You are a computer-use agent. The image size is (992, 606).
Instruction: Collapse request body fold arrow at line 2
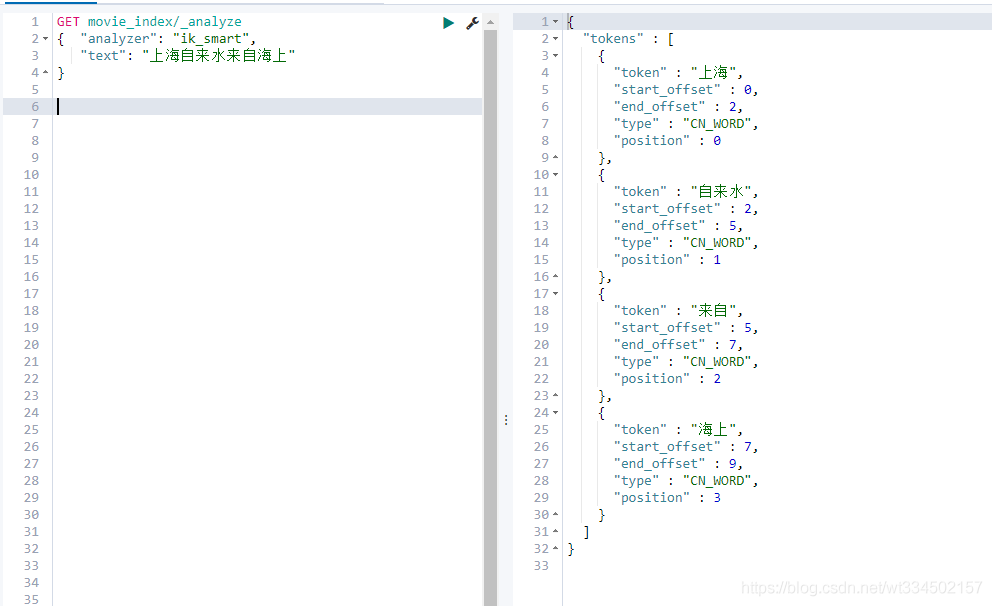click(x=46, y=39)
